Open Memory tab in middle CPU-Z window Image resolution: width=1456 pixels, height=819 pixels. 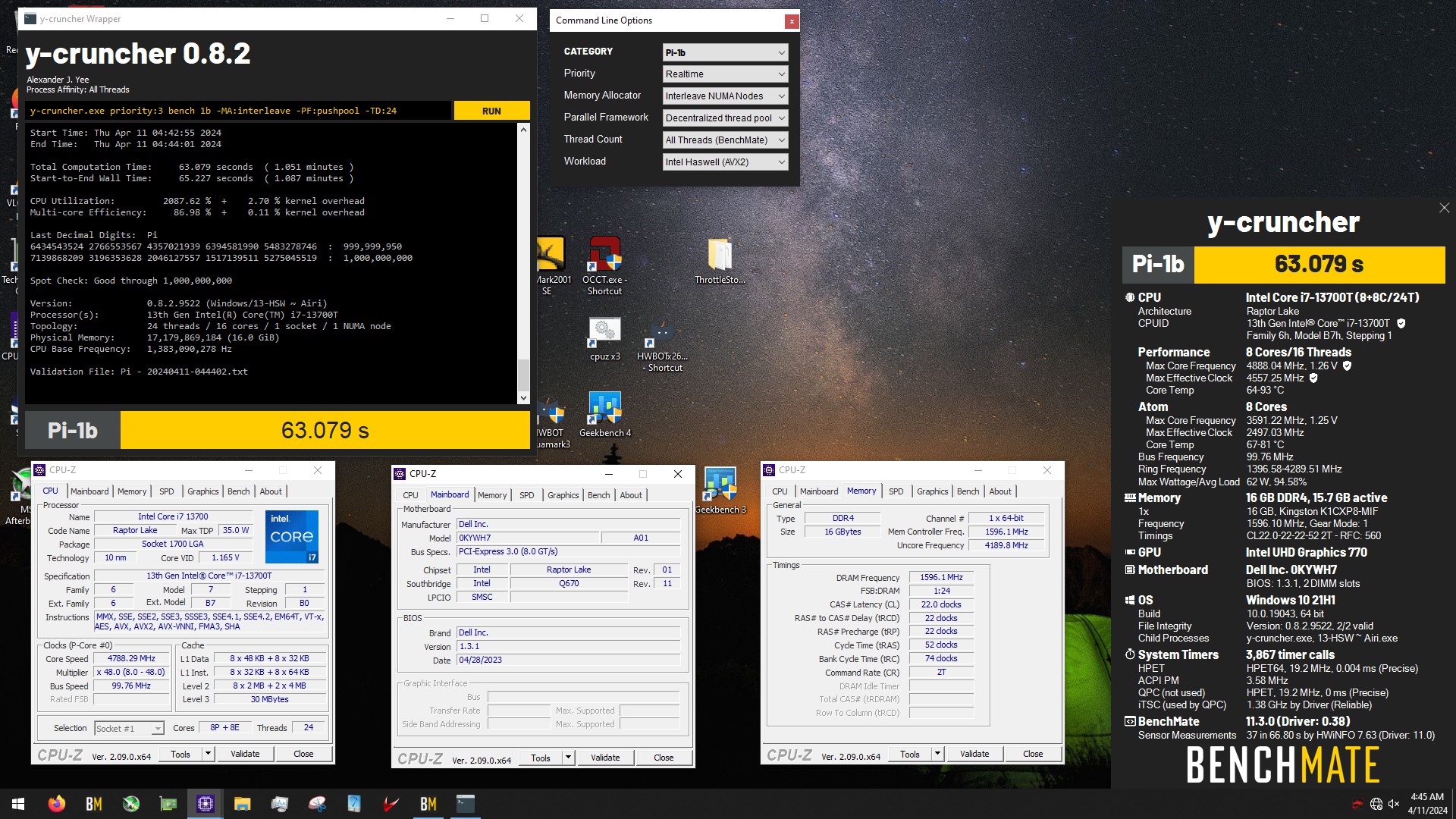point(492,495)
